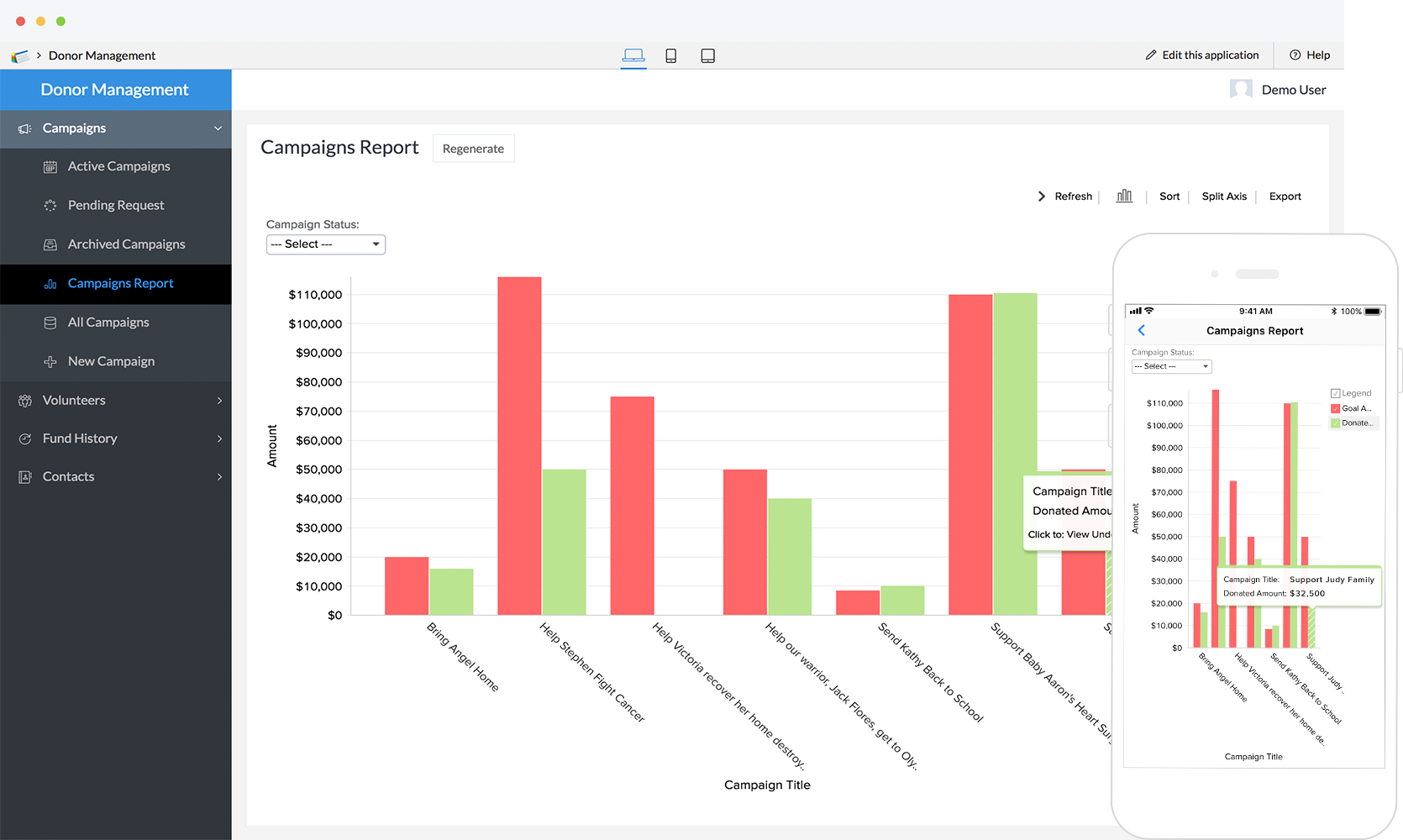Click the Demo User name
Image resolution: width=1403 pixels, height=840 pixels.
1294,90
